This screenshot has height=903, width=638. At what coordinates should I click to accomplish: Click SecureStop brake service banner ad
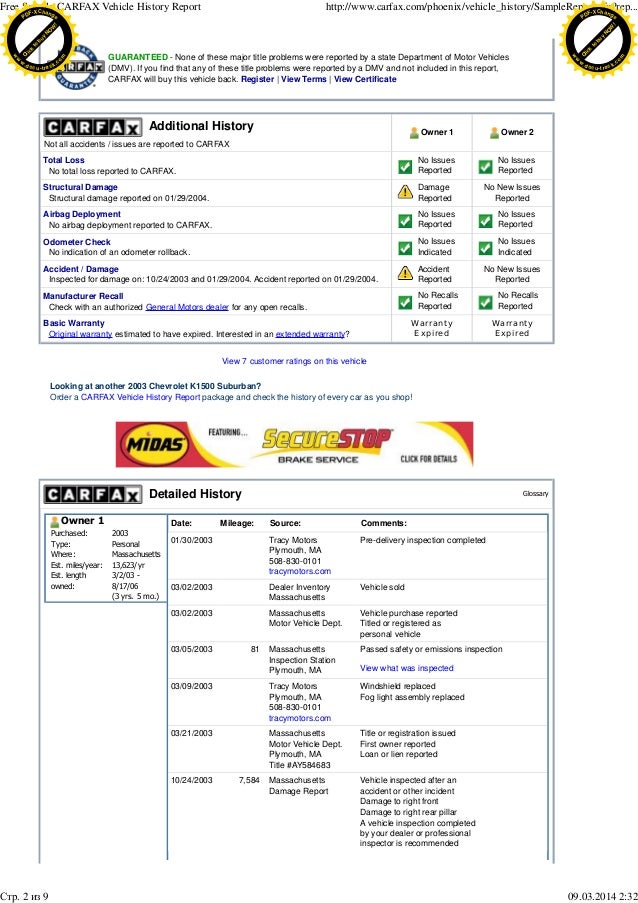(294, 444)
